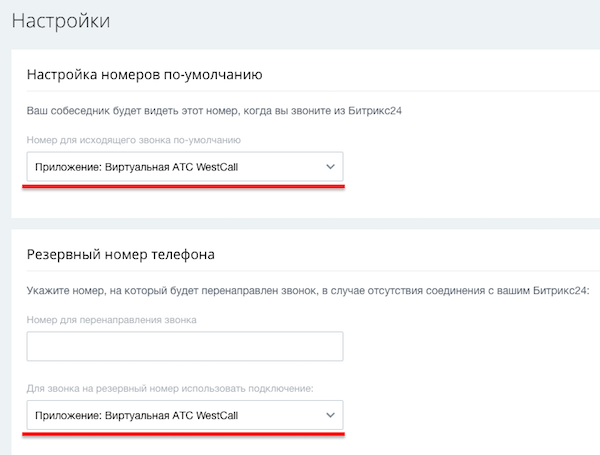The width and height of the screenshot is (600, 455).
Task: Open the default outgoing call number dropdown
Action: point(184,167)
